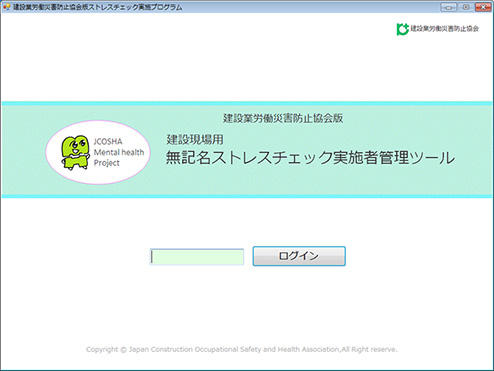Click the 建設業労働災害防止協会 logo at top right
494x371 pixels.
click(x=438, y=29)
